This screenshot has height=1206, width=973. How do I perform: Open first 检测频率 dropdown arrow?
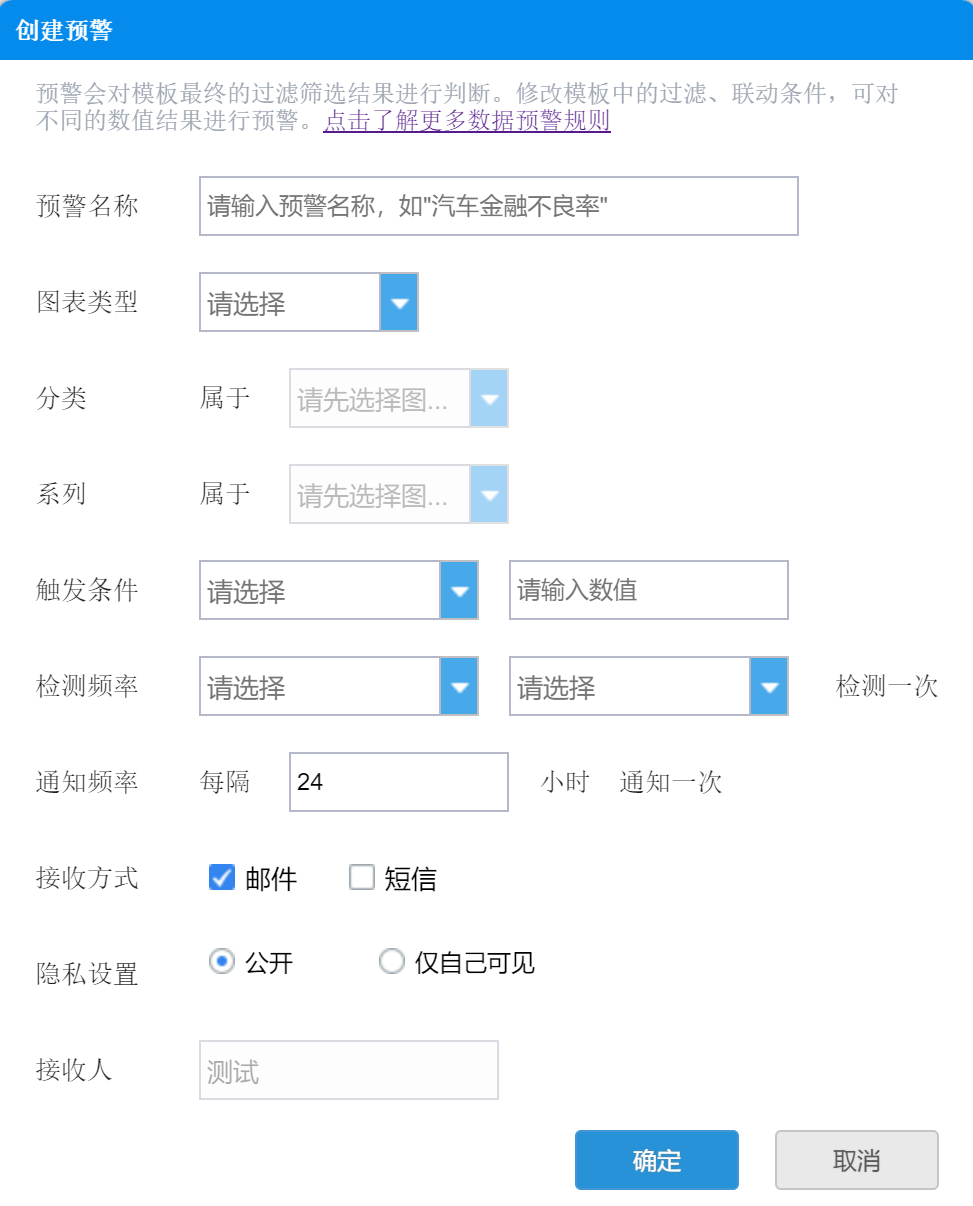click(459, 686)
